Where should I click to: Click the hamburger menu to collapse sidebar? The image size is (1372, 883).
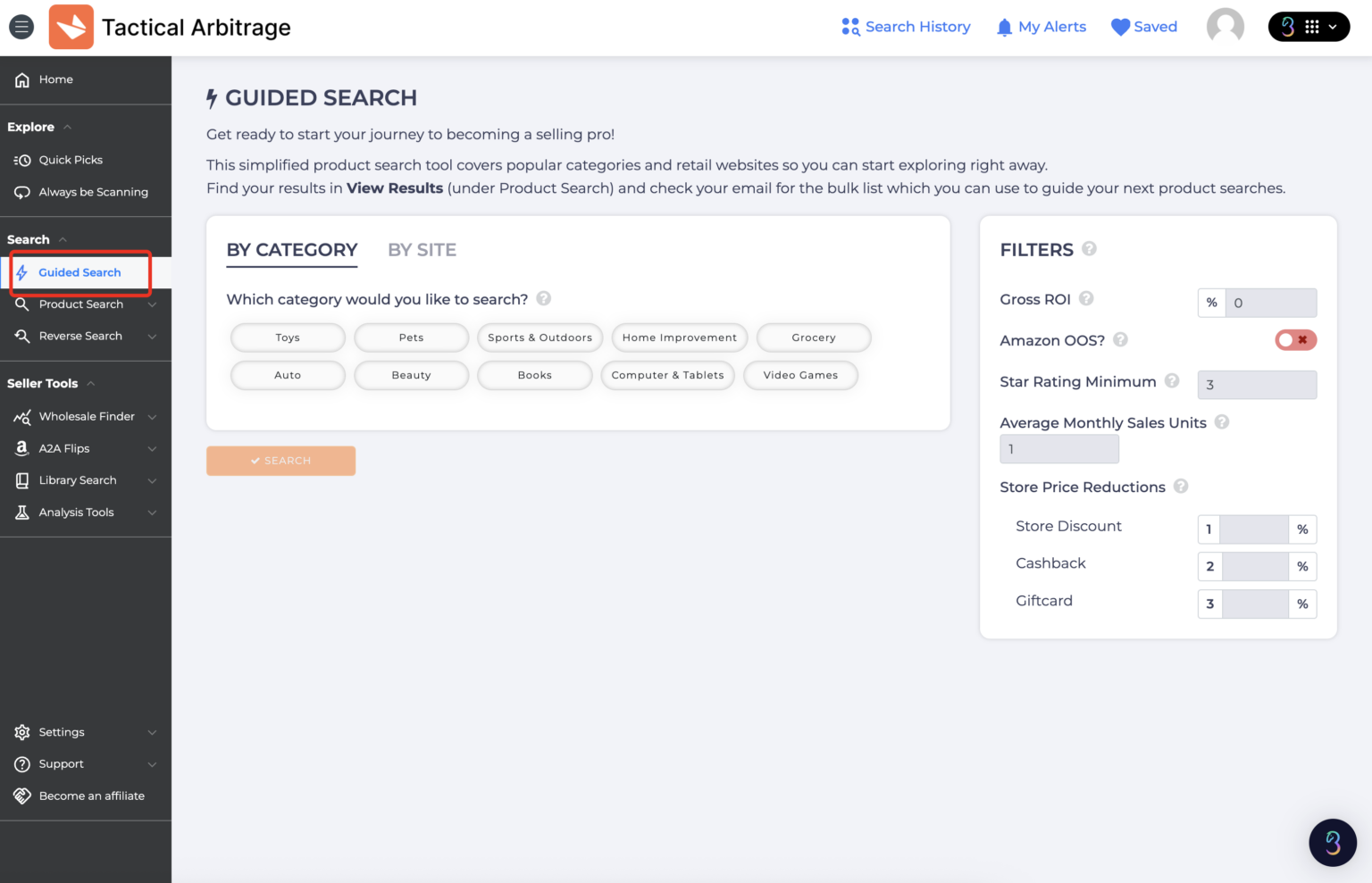click(21, 27)
